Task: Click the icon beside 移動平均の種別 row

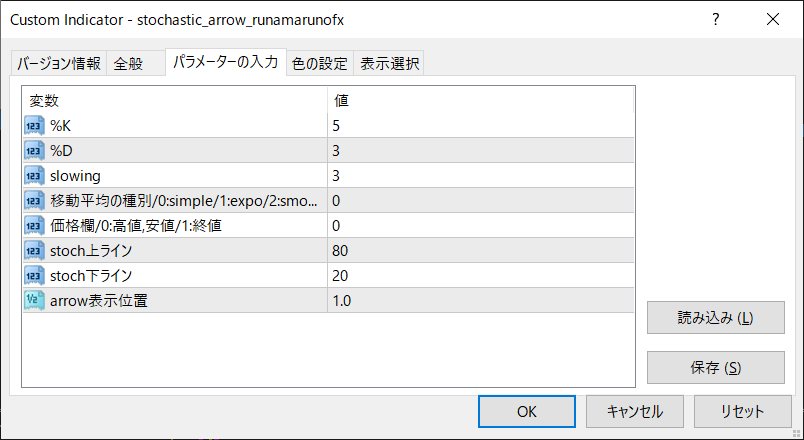Action: point(34,200)
